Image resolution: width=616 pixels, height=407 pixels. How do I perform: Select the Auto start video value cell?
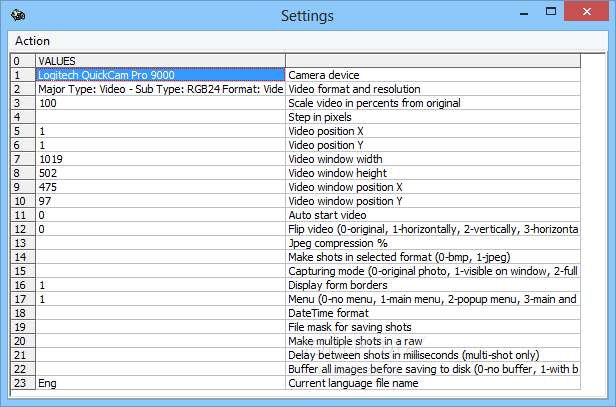click(x=160, y=215)
